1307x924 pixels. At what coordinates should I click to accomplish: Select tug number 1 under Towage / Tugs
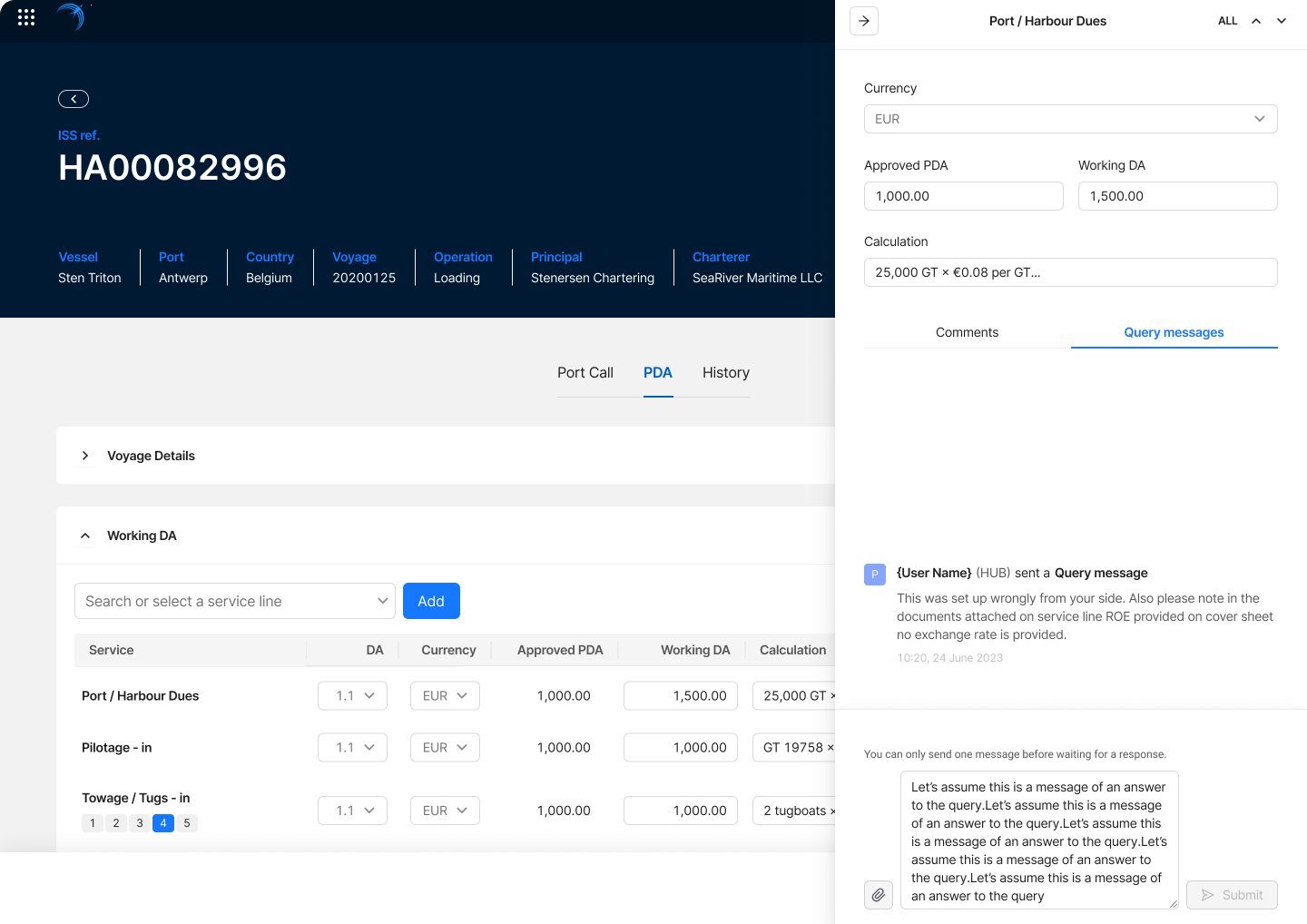[x=93, y=823]
